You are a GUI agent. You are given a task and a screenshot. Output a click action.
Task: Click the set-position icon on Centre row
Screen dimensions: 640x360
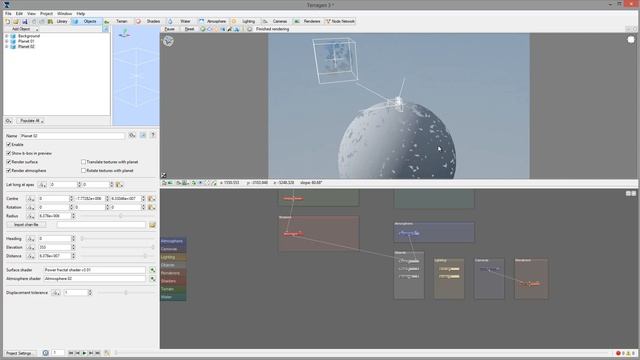click(x=151, y=198)
